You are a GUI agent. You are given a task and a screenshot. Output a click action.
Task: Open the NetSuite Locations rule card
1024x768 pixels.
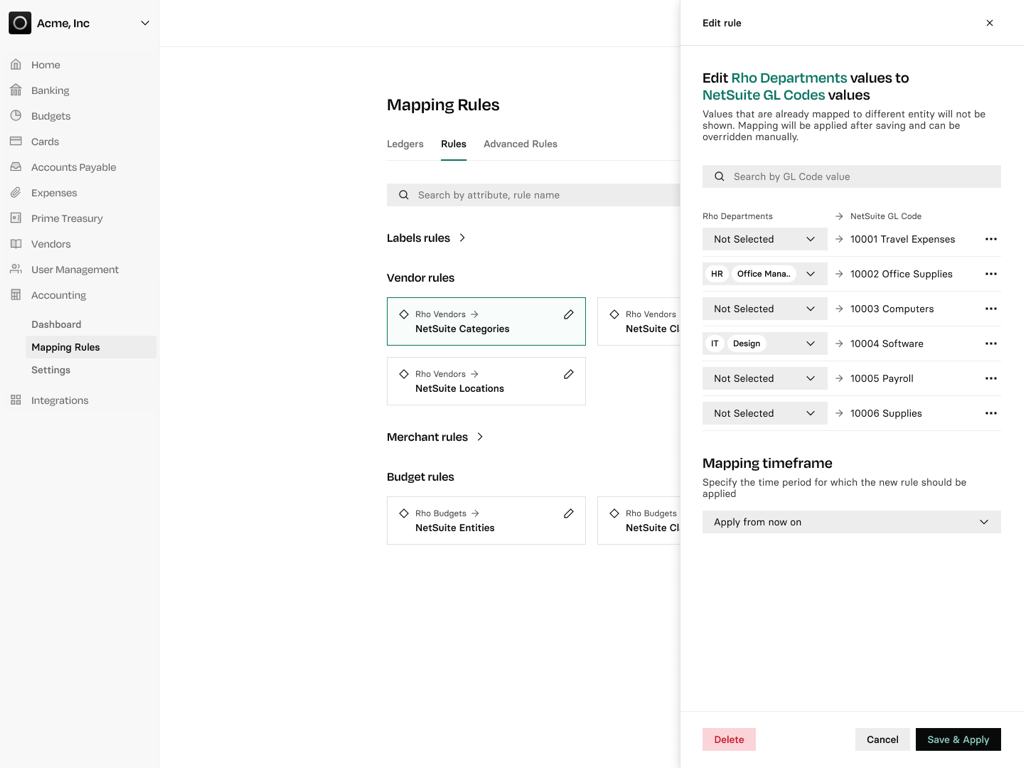[486, 381]
